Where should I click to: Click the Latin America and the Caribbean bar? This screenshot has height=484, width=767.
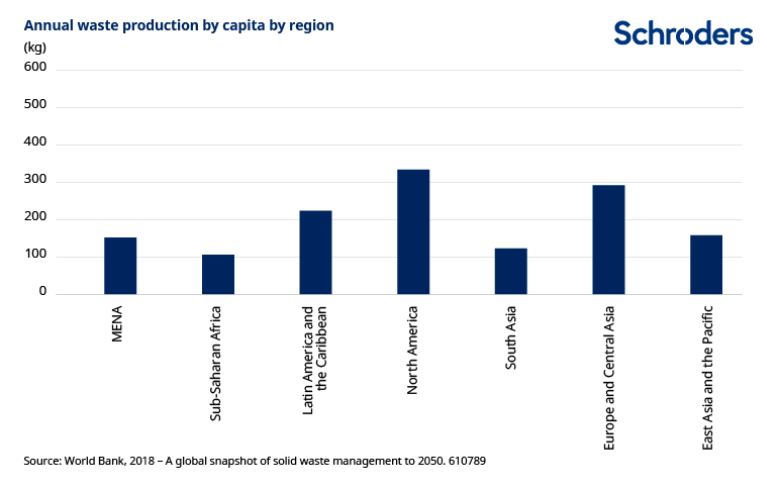point(315,252)
